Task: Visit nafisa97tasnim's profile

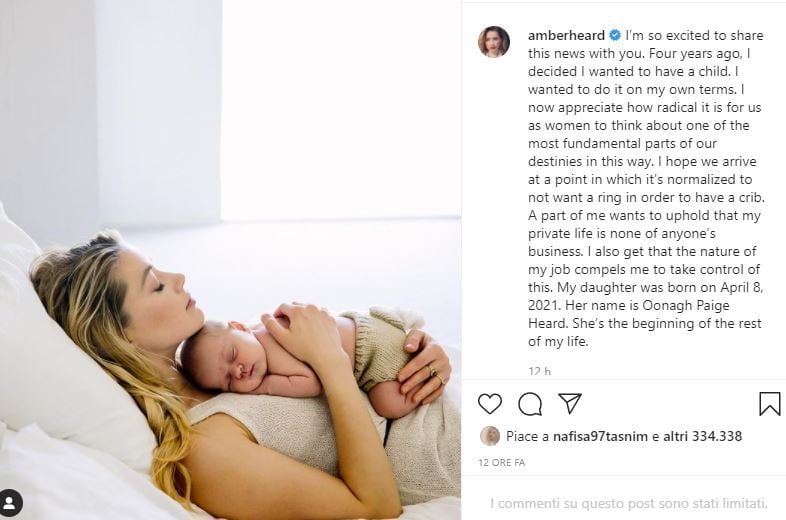Action: pyautogui.click(x=600, y=436)
